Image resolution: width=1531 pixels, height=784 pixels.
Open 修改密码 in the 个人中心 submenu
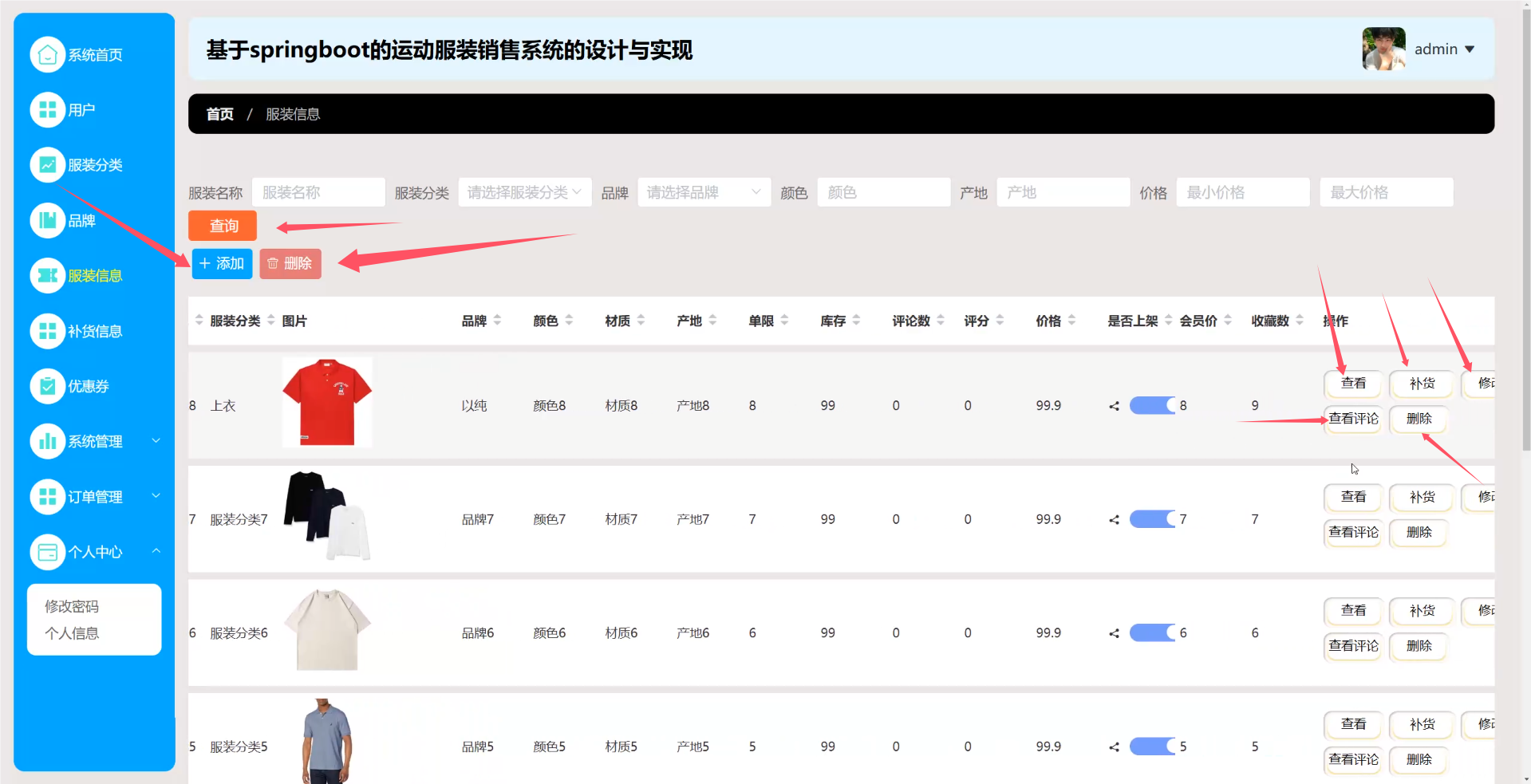pyautogui.click(x=72, y=607)
